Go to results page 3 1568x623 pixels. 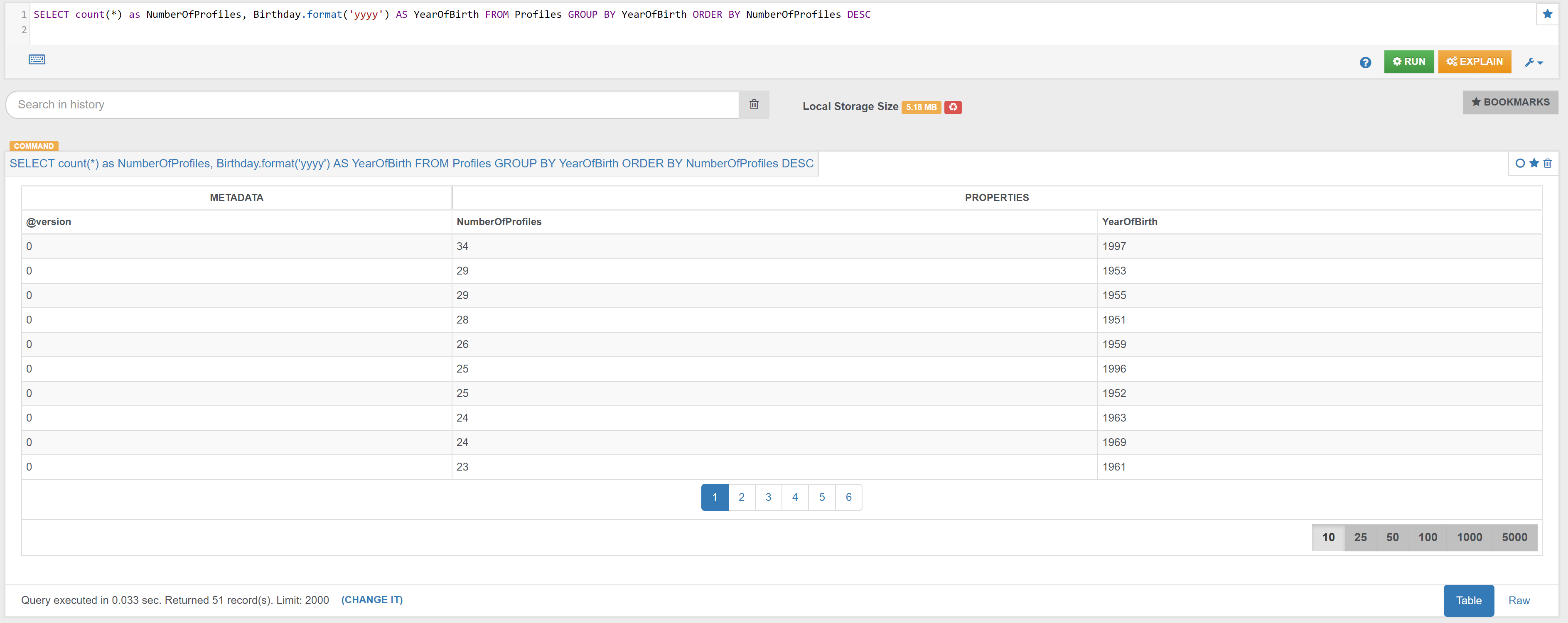point(768,497)
